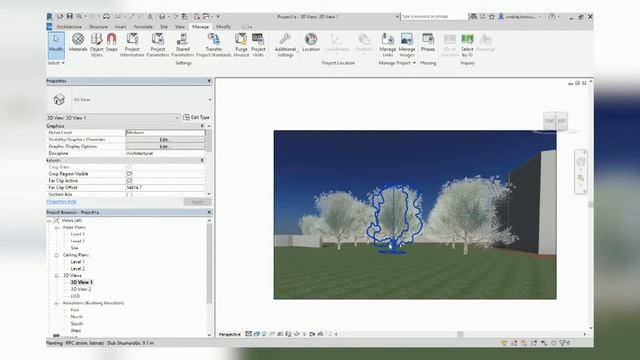Open the View ribbon tab
The height and width of the screenshot is (360, 640).
[180, 27]
